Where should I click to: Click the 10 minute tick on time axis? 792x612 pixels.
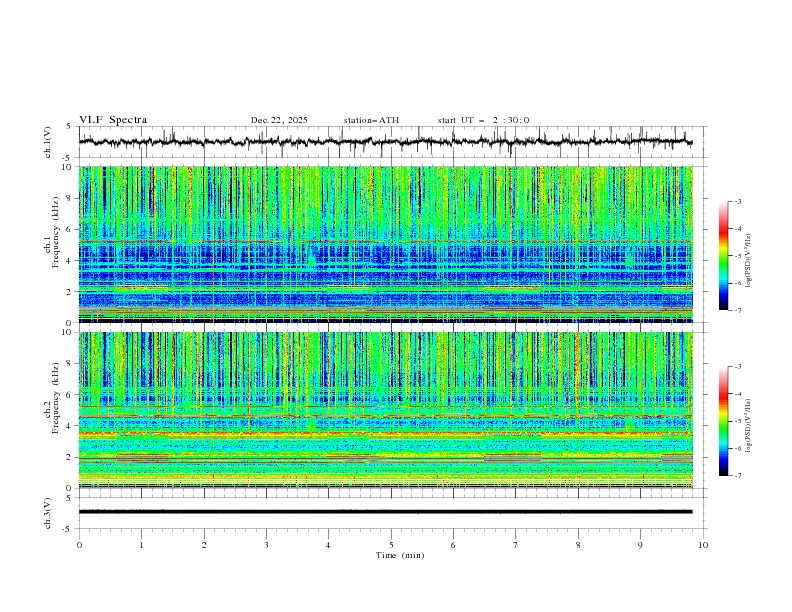click(703, 545)
